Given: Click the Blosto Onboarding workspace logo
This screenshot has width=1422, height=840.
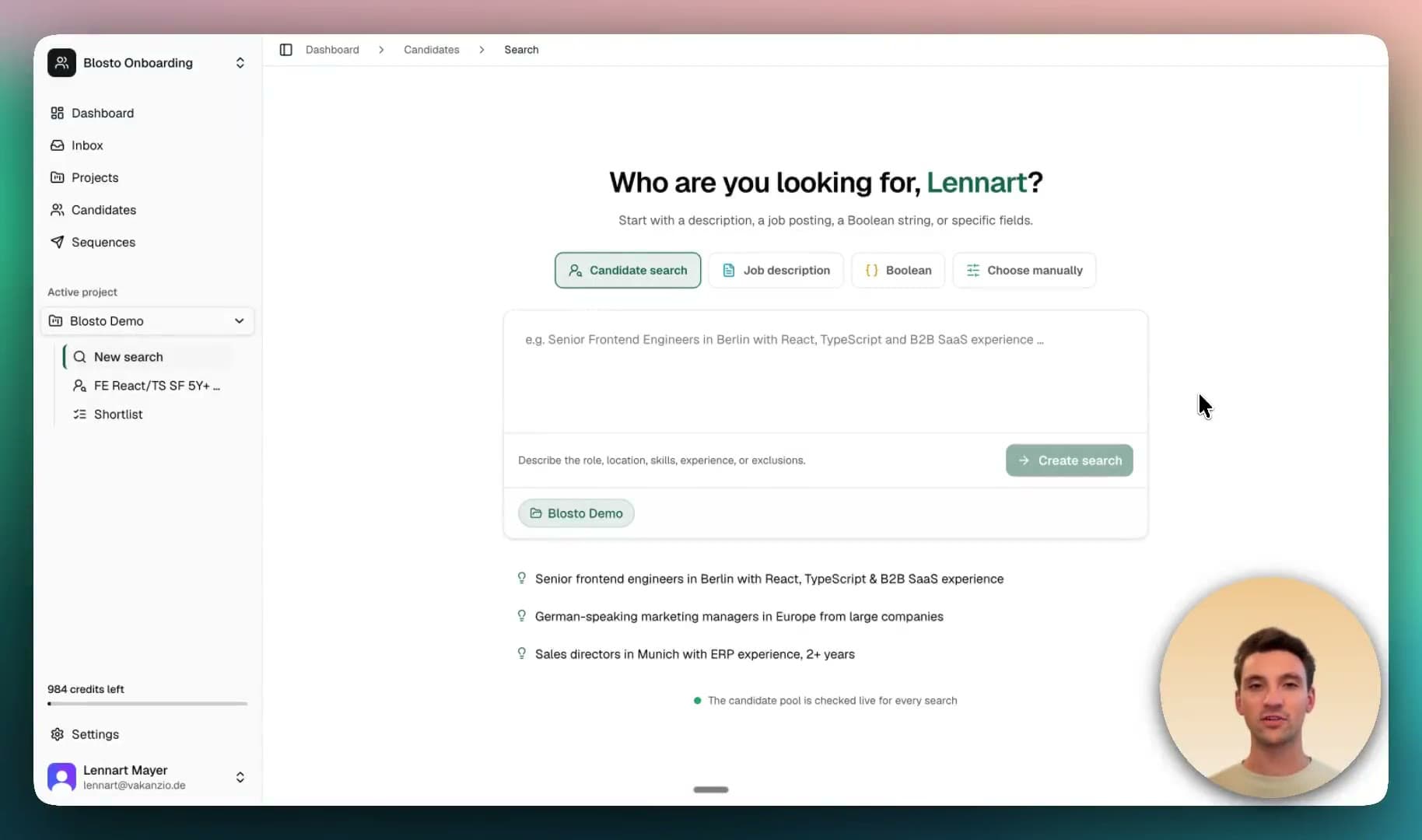Looking at the screenshot, I should (61, 63).
